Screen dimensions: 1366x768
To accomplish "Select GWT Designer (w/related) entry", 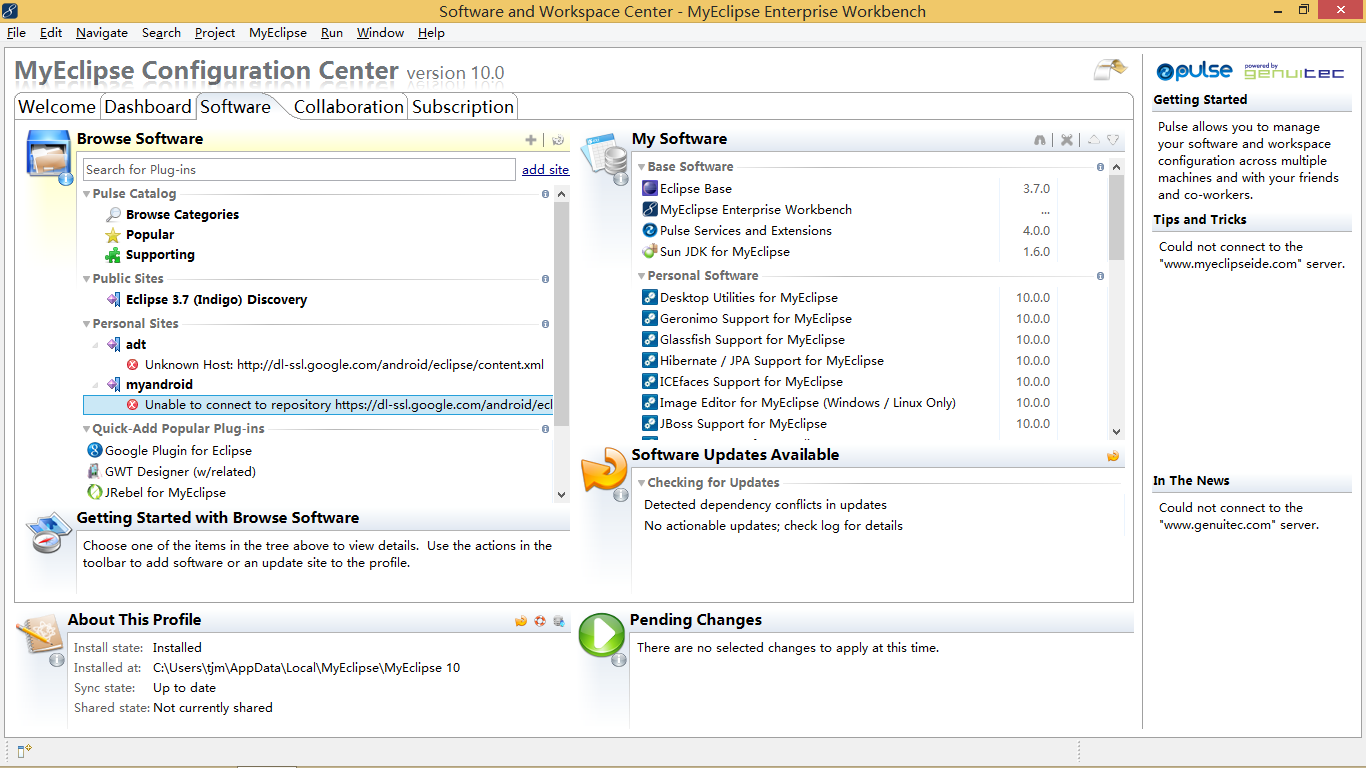I will pos(180,472).
